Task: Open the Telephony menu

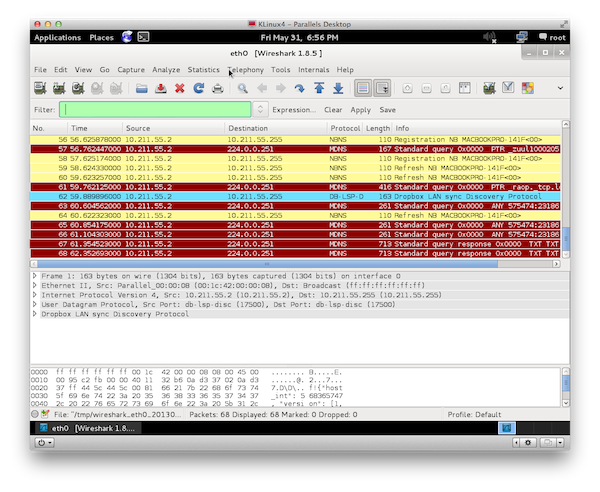Action: pyautogui.click(x=246, y=70)
